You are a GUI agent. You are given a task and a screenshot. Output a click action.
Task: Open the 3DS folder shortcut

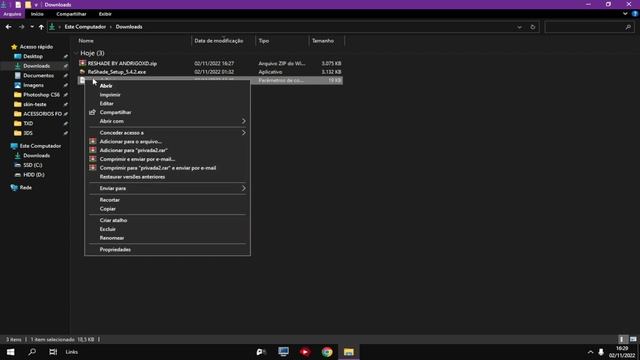point(28,133)
